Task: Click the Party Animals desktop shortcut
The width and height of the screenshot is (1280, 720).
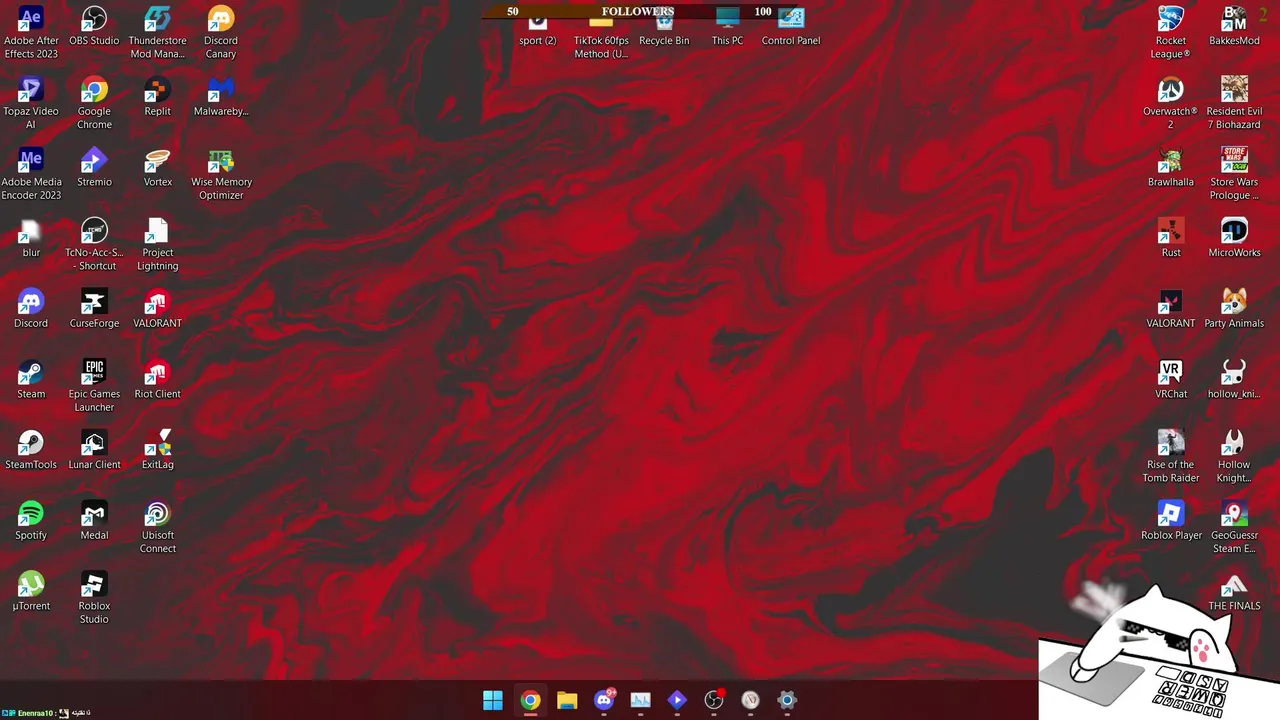Action: point(1234,308)
